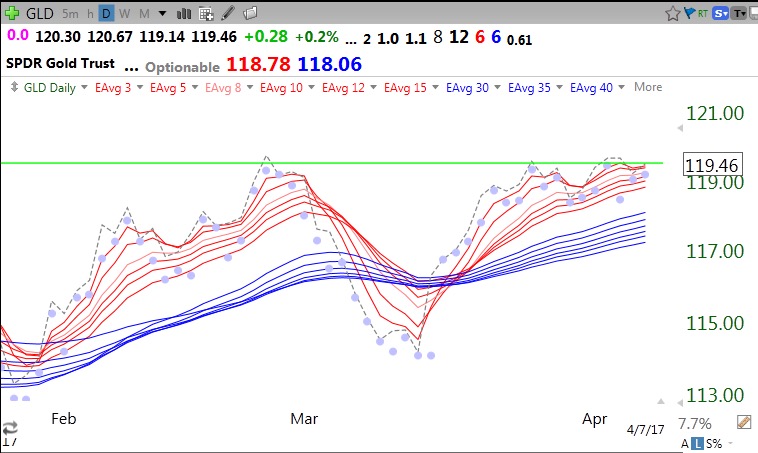This screenshot has height=453, width=758.
Task: Click the EAvg 40 indicator label
Action: 591,88
